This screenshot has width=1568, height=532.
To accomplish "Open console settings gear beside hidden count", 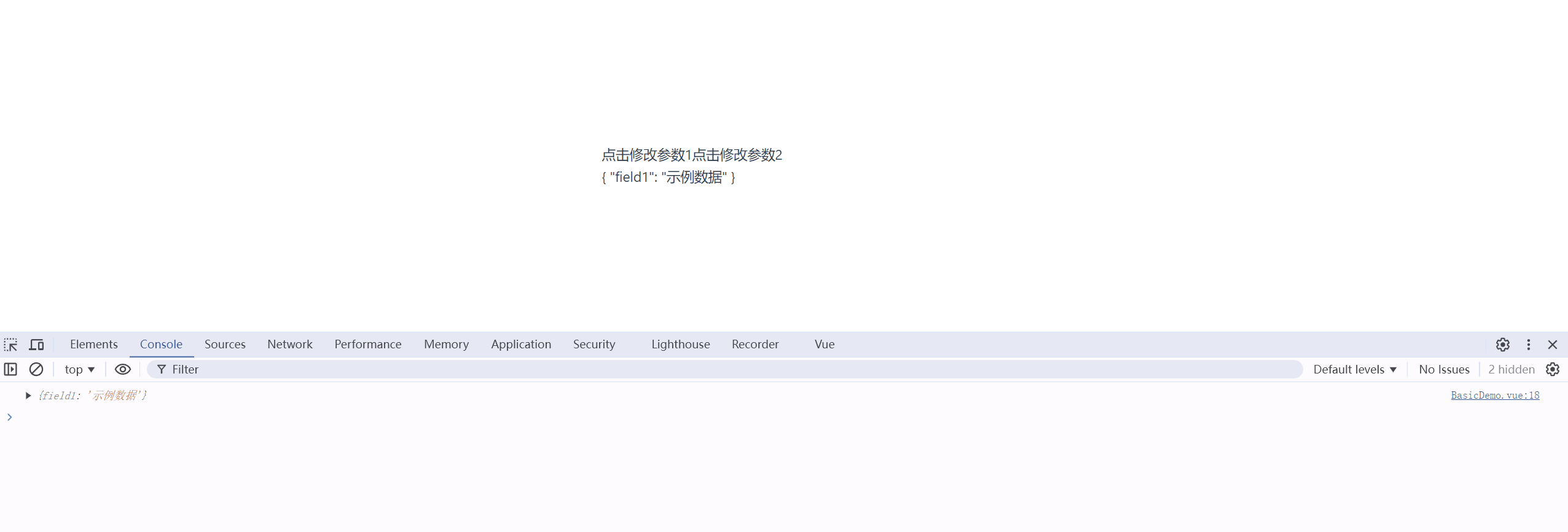I will coord(1553,369).
